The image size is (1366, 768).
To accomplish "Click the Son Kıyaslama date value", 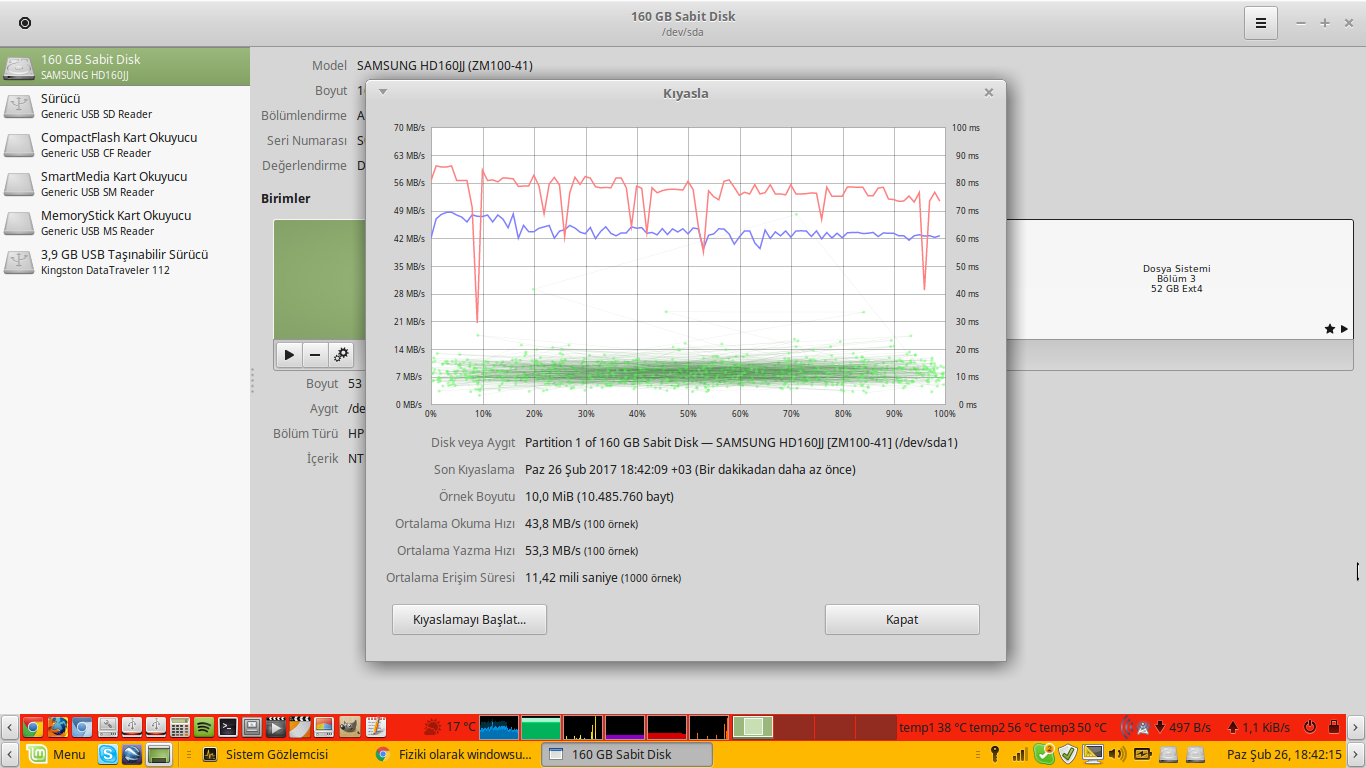I will point(690,470).
